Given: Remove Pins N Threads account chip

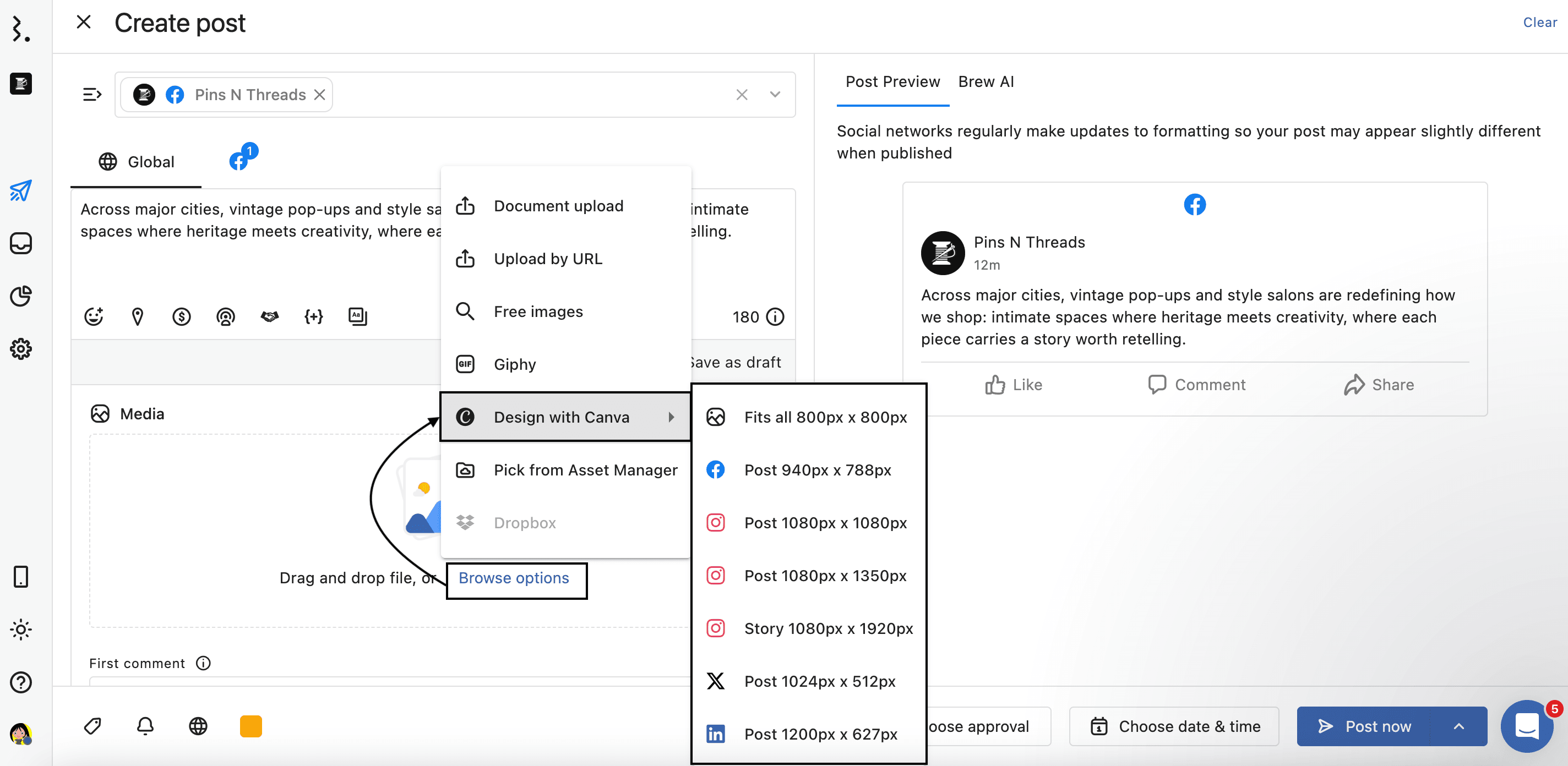Looking at the screenshot, I should 319,95.
